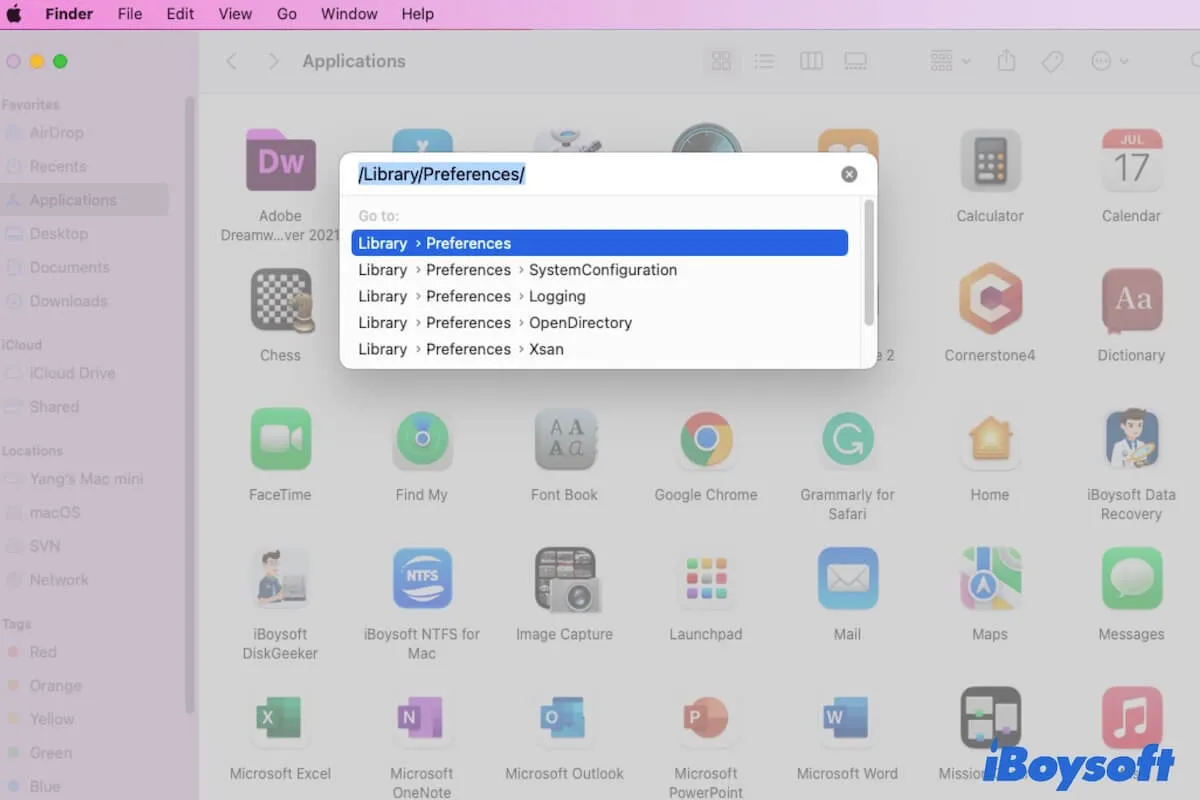
Task: Select Documents in the sidebar
Action: (x=85, y=267)
